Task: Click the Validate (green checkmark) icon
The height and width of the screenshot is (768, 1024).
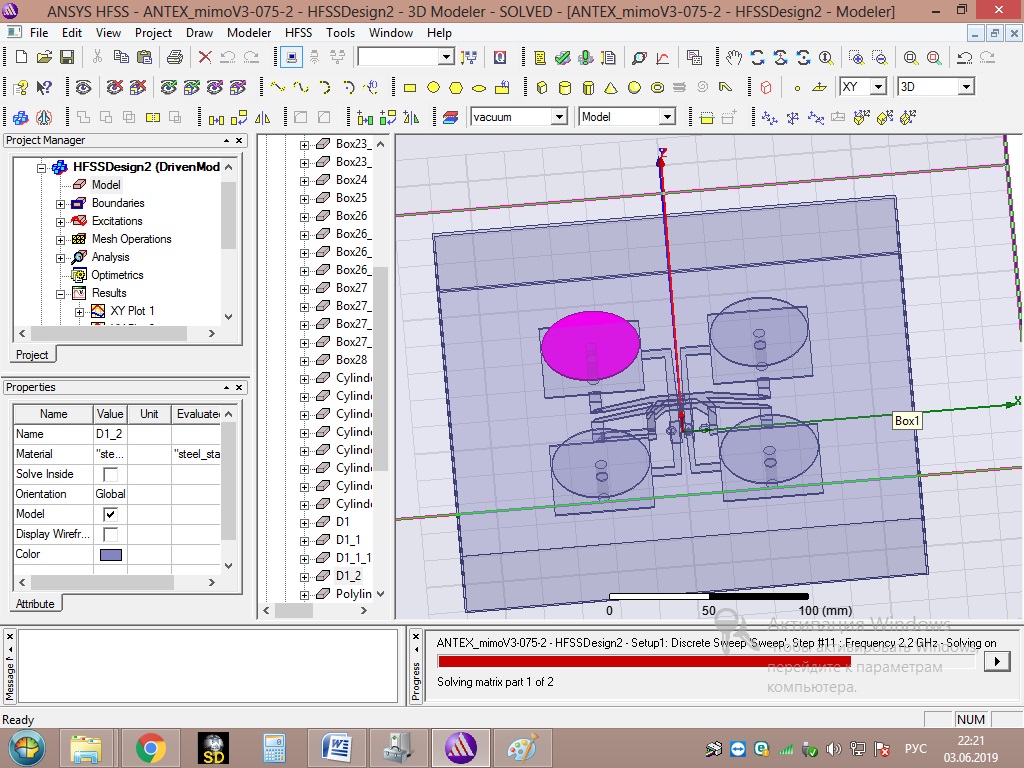Action: point(564,58)
